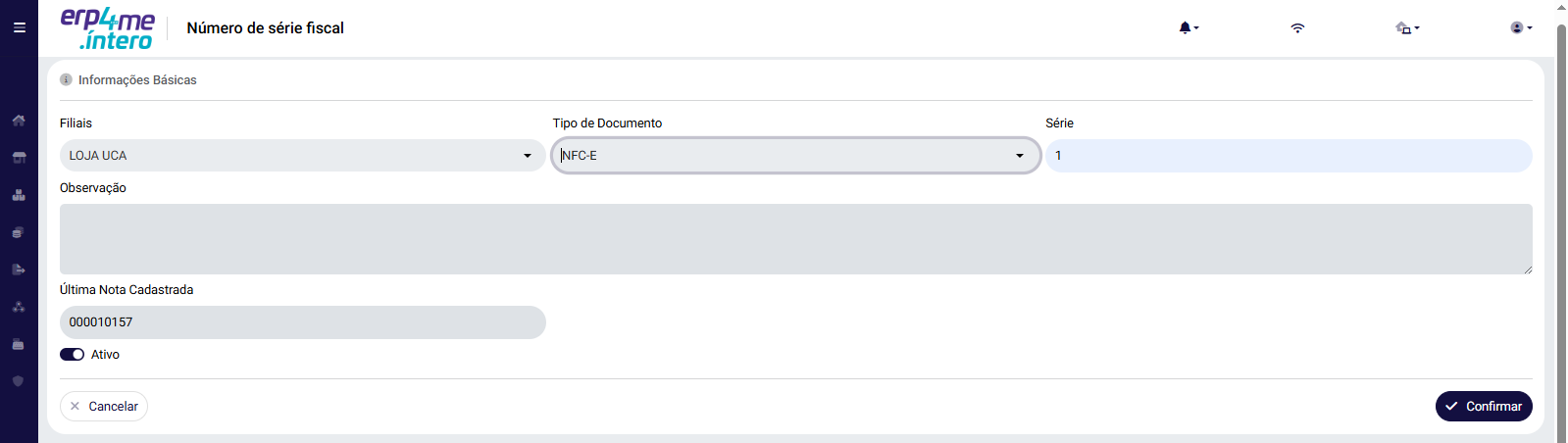The image size is (1568, 443).
Task: Expand the Filiais dropdown
Action: point(302,156)
